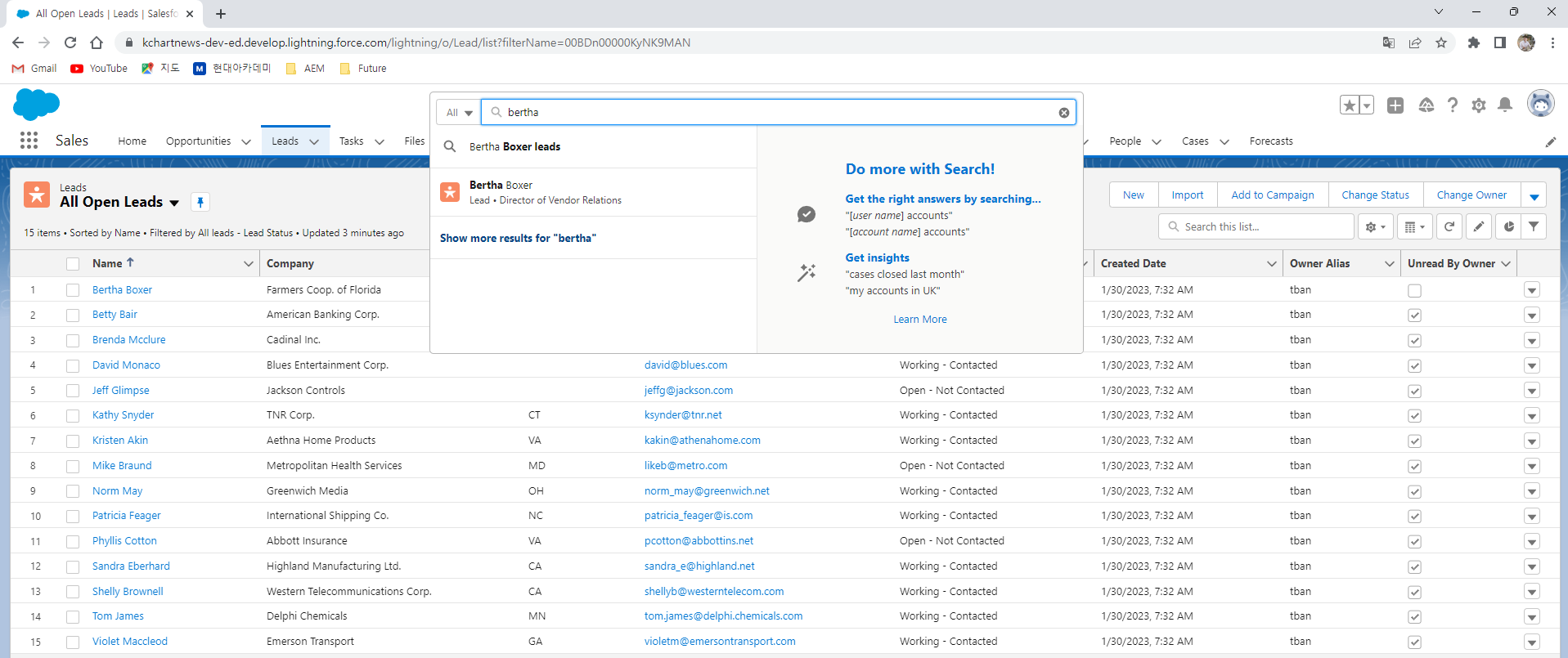Click Show more results for bertha
Image resolution: width=1568 pixels, height=658 pixels.
518,239
